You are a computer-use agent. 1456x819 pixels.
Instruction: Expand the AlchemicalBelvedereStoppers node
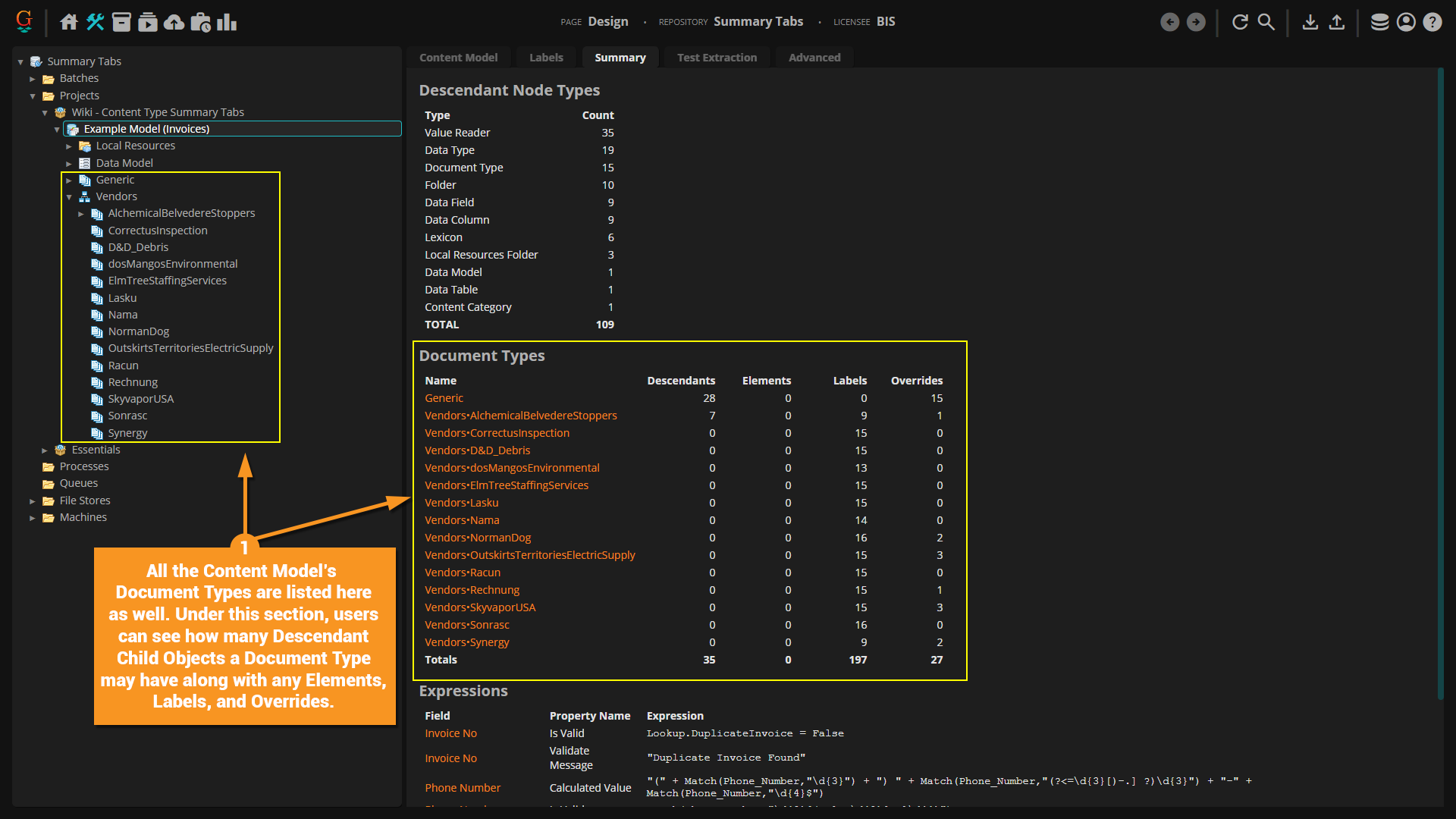[x=81, y=214]
